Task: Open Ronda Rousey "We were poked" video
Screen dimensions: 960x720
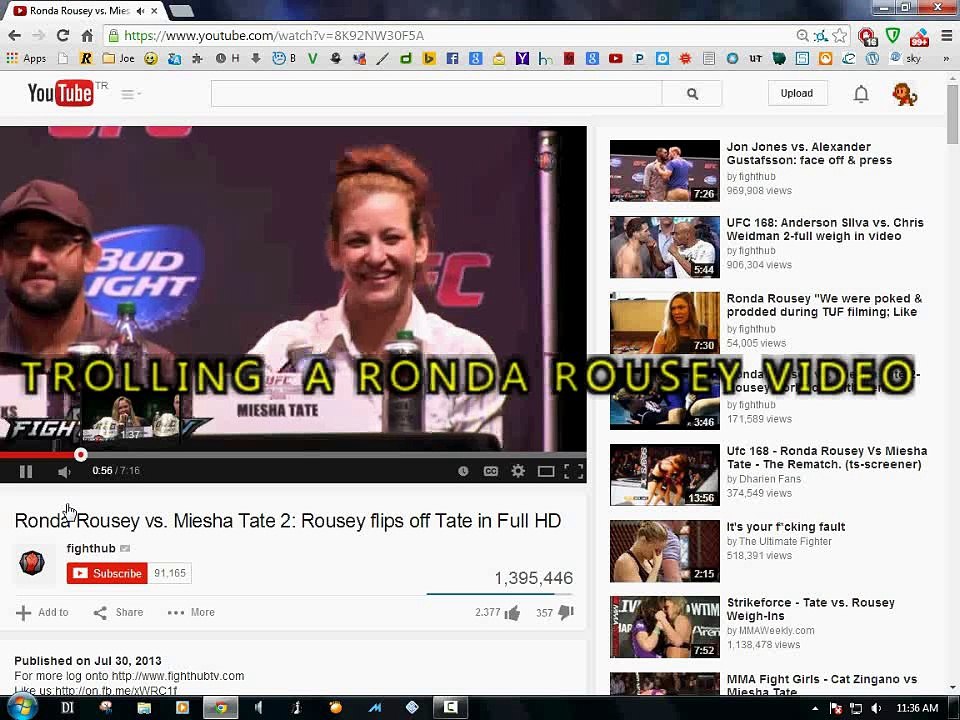Action: tap(824, 305)
